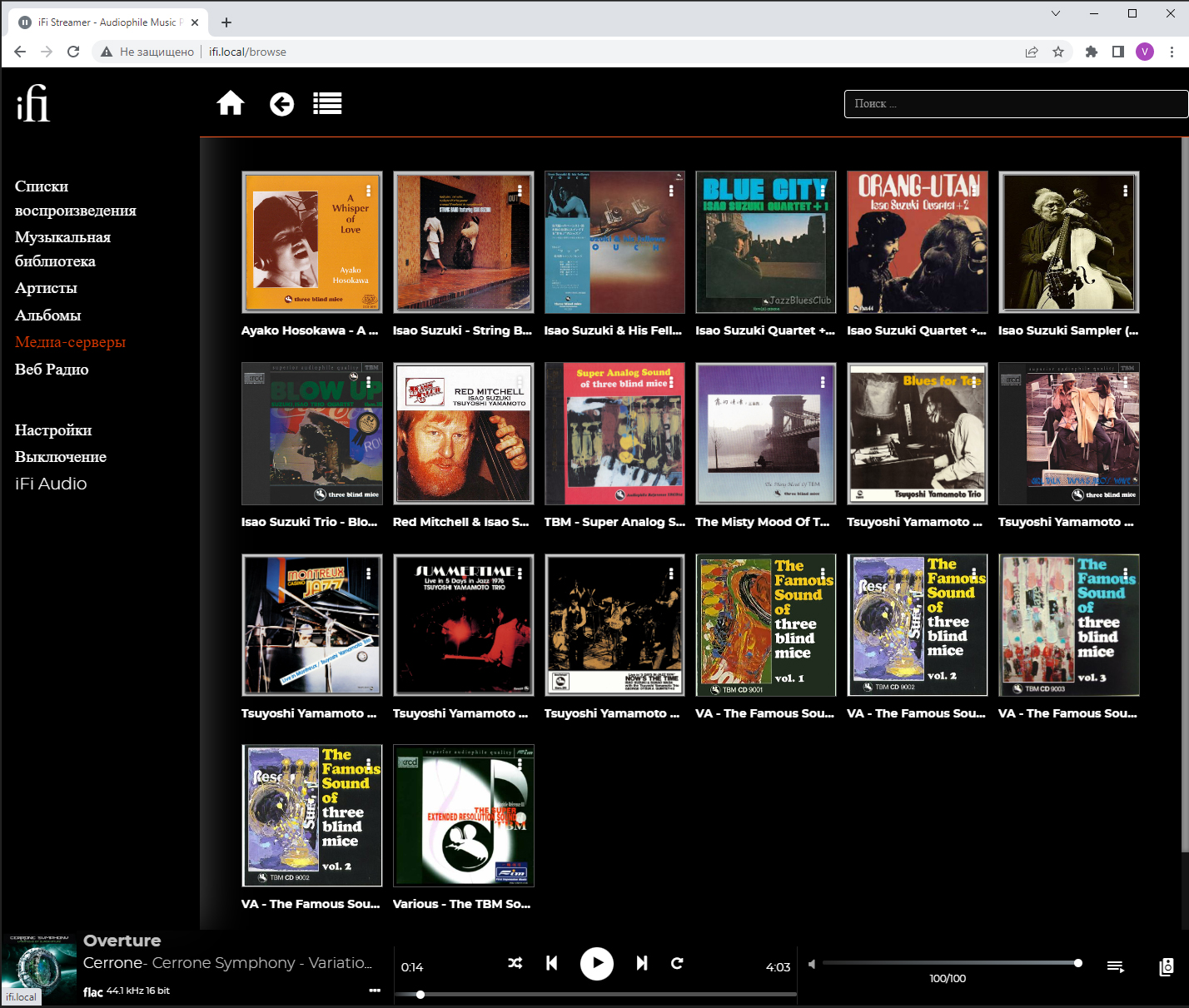Toggle repeat playback mode
The width and height of the screenshot is (1189, 1008).
[x=677, y=963]
